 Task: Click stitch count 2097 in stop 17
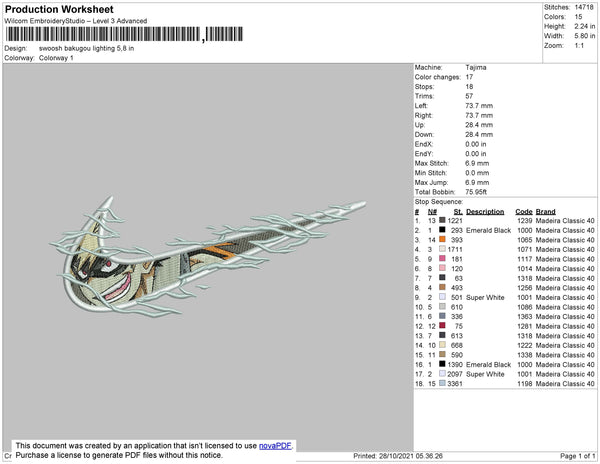pos(455,374)
